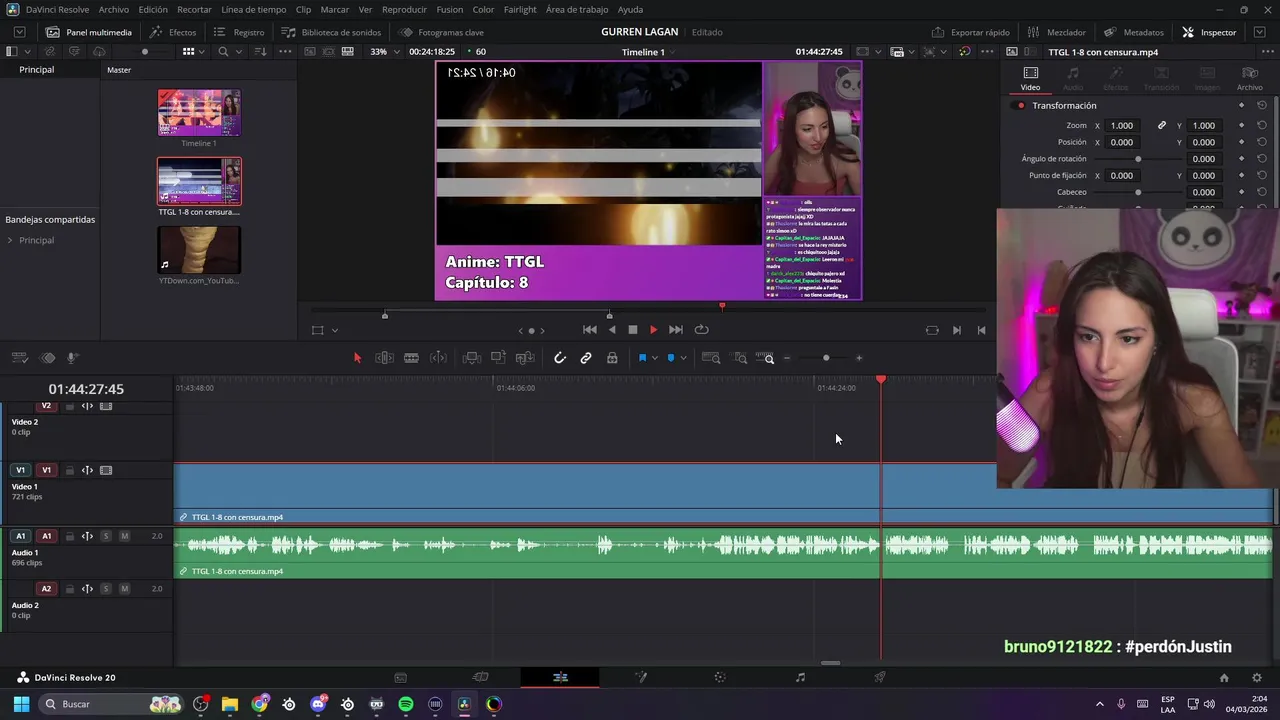Add a blue marker at playhead
The height and width of the screenshot is (720, 1280).
tap(671, 358)
